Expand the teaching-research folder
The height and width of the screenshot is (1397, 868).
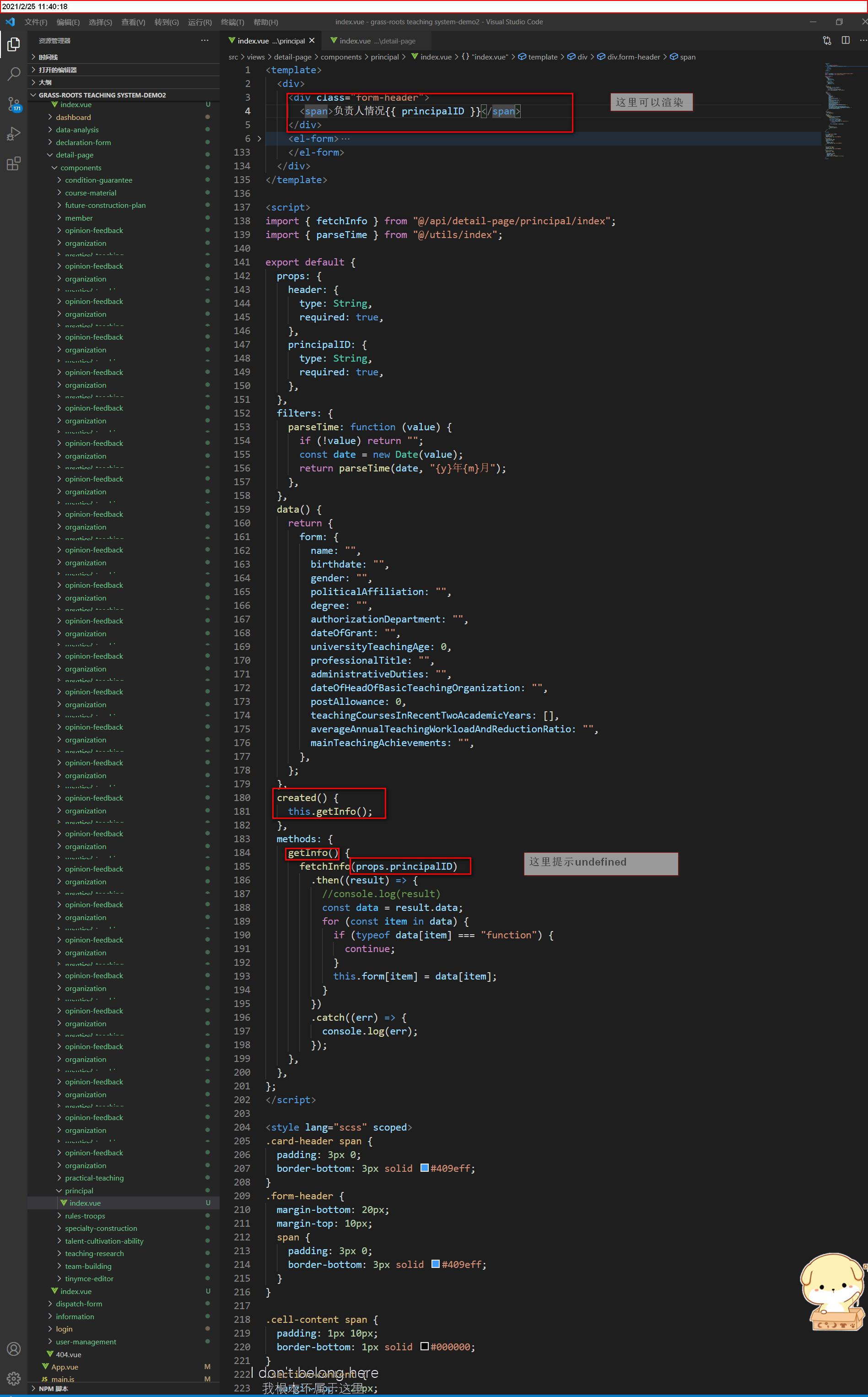[x=124, y=1254]
